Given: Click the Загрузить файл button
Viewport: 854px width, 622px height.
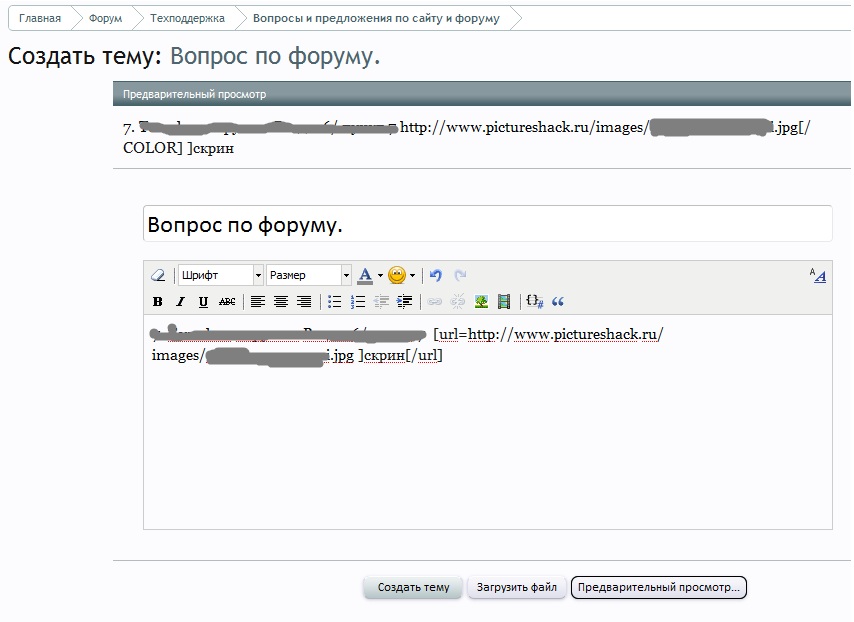Looking at the screenshot, I should (x=516, y=587).
